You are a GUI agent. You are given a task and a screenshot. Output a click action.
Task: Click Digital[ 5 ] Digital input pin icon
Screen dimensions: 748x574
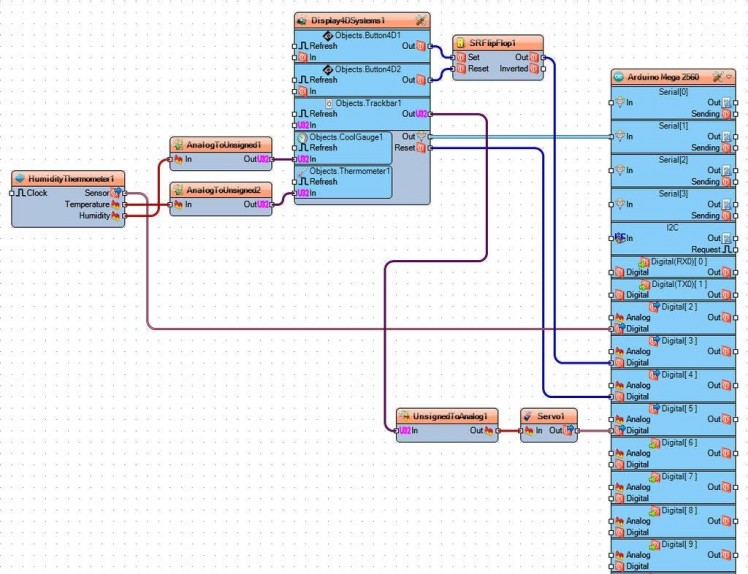[x=619, y=430]
